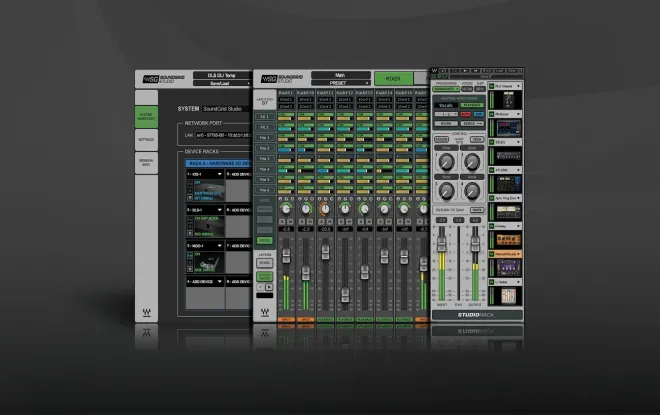Expand rack slot 2 DLS-1 device menu
The width and height of the screenshot is (660, 415).
[x=219, y=210]
